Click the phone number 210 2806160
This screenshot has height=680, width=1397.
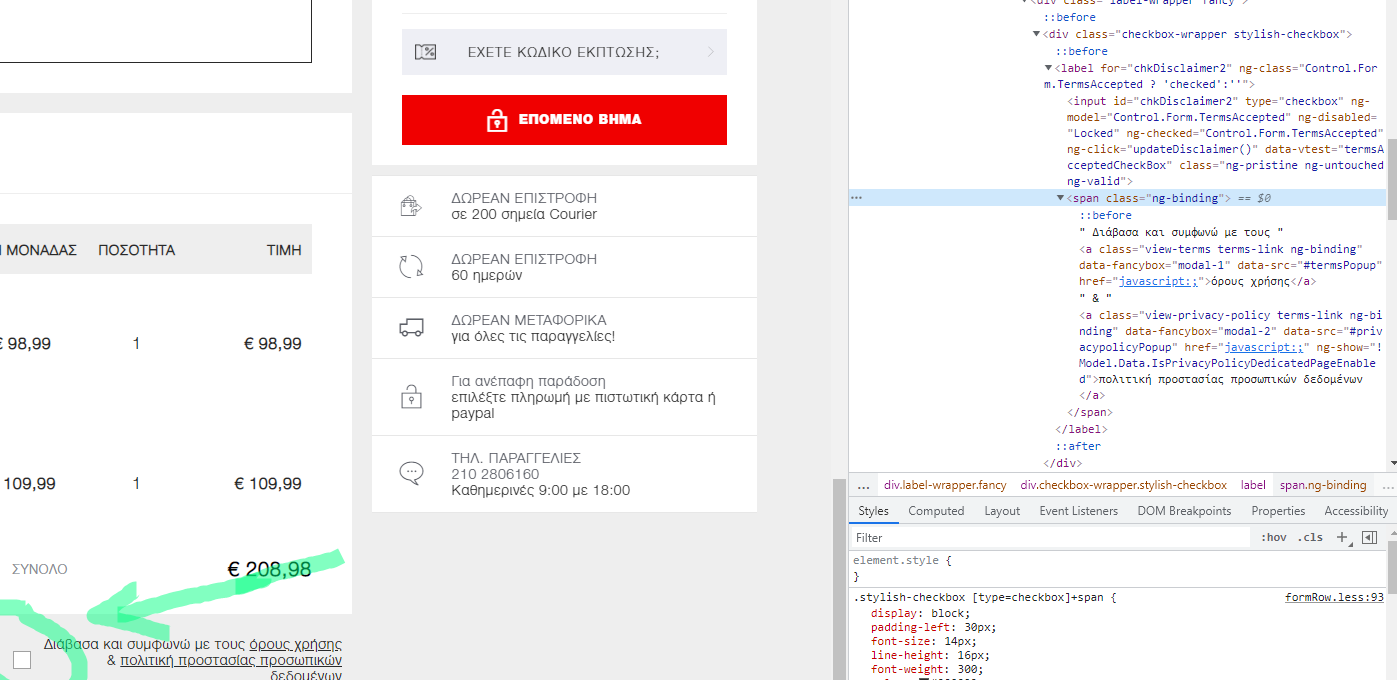[x=495, y=474]
